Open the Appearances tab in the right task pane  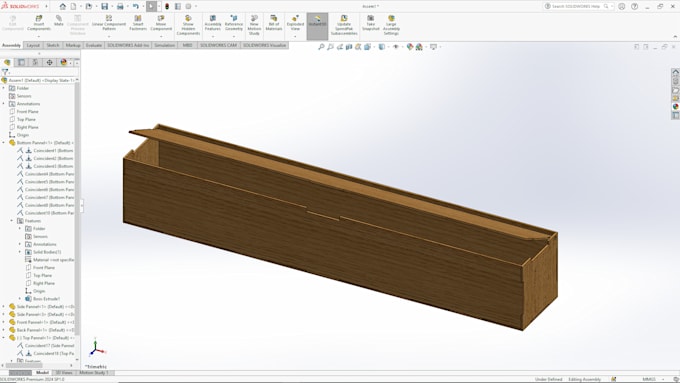click(x=675, y=107)
